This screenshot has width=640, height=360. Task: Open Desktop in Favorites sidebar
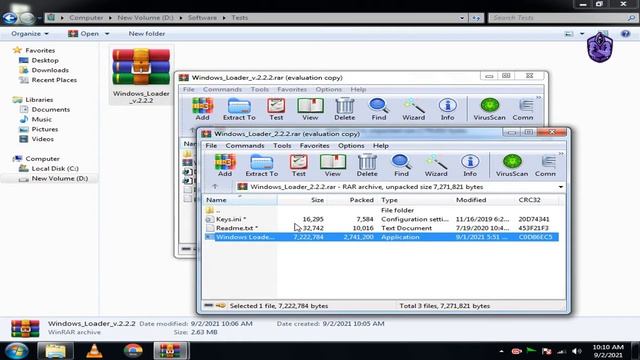(x=45, y=60)
